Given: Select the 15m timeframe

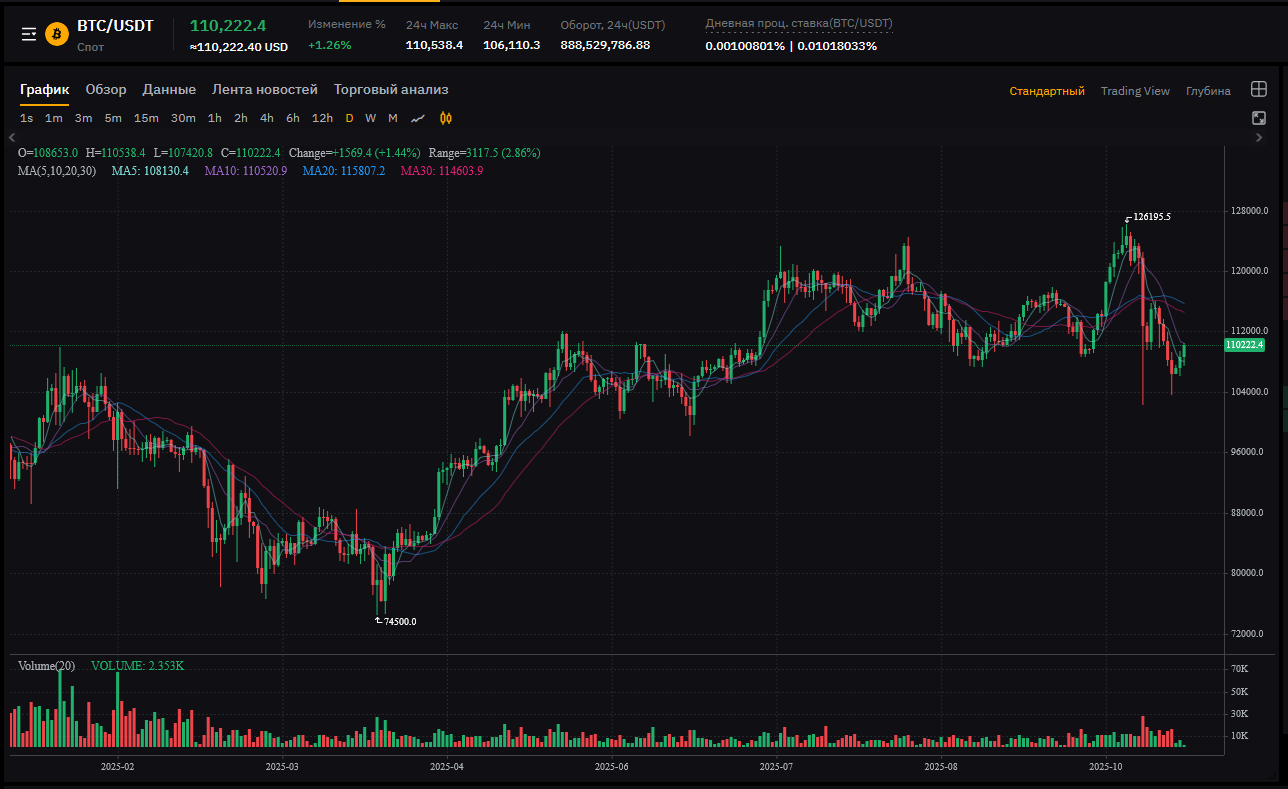Looking at the screenshot, I should (x=146, y=118).
